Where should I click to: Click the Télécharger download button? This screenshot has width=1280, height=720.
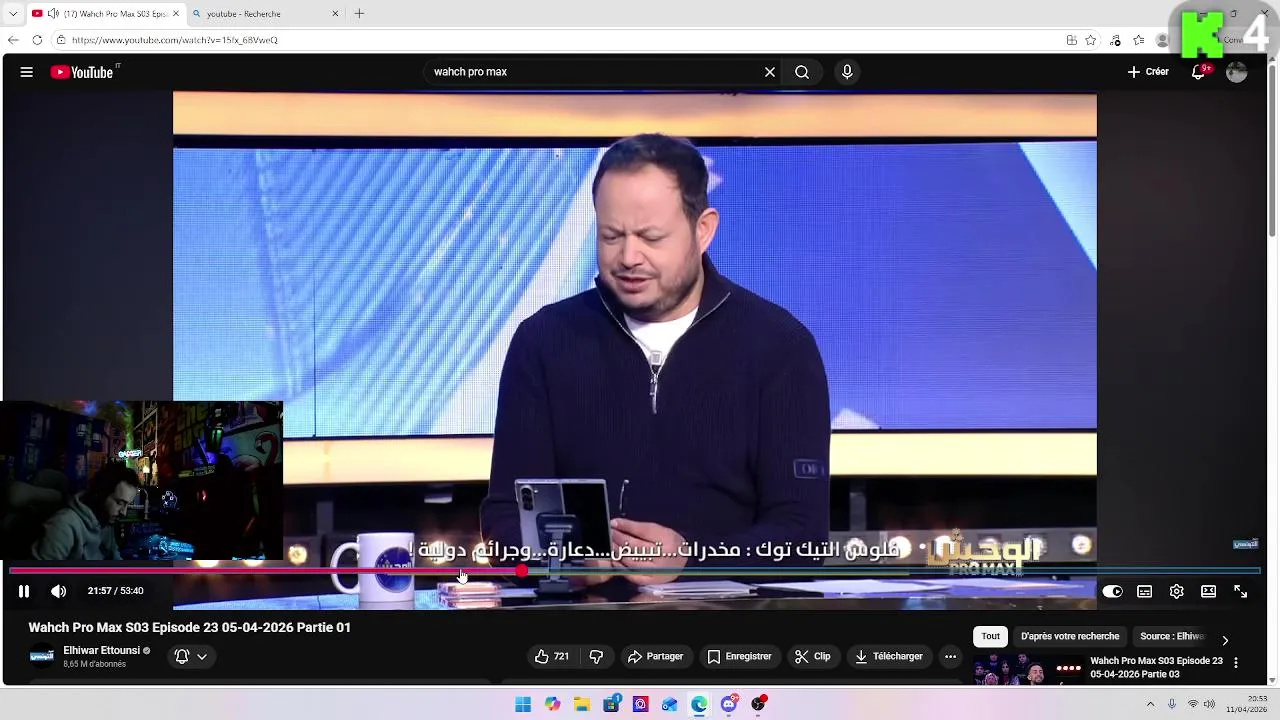point(888,656)
